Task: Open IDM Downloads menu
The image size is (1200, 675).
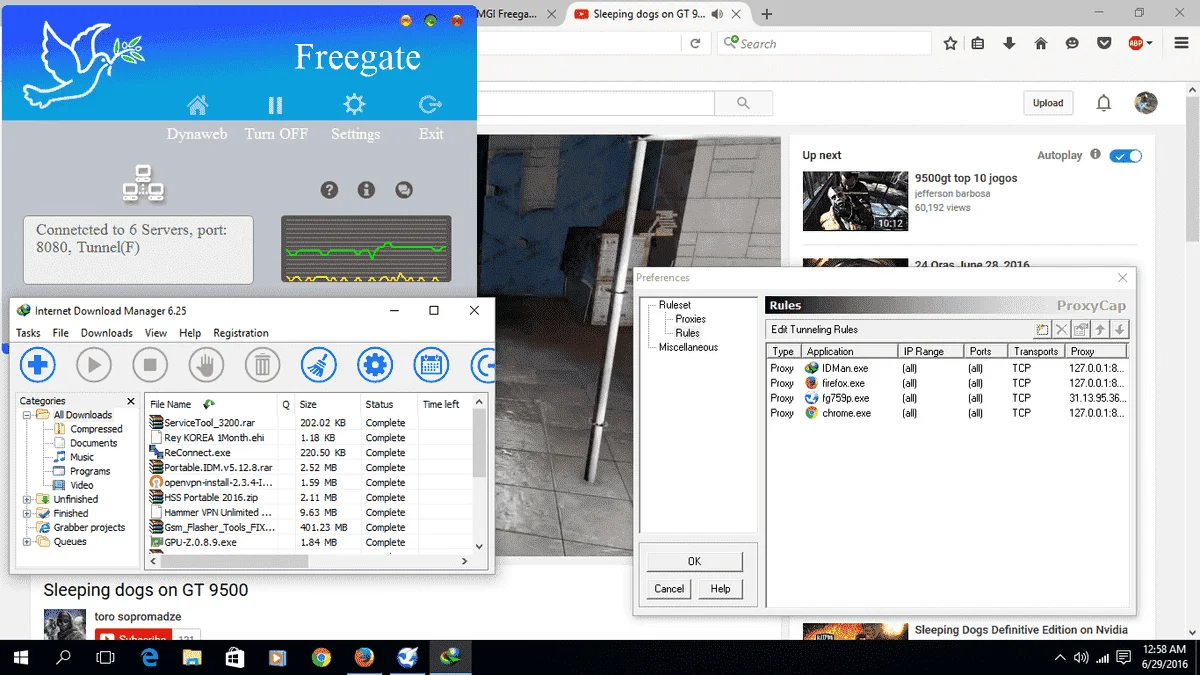Action: point(107,333)
